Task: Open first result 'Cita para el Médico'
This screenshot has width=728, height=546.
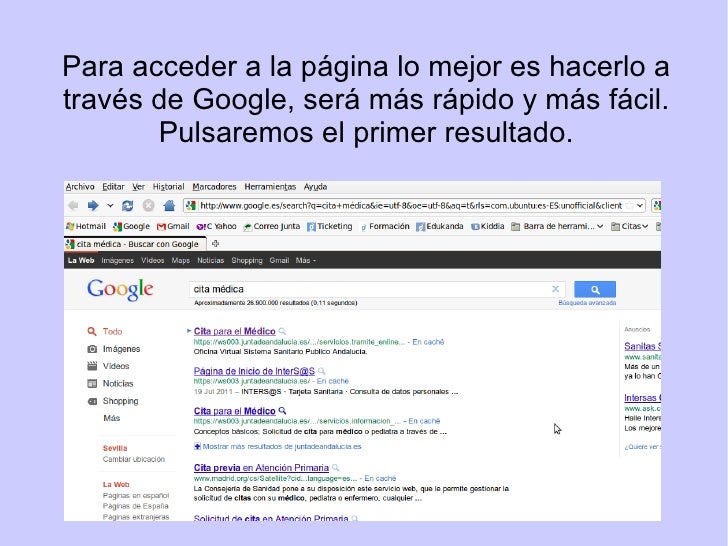Action: click(234, 331)
